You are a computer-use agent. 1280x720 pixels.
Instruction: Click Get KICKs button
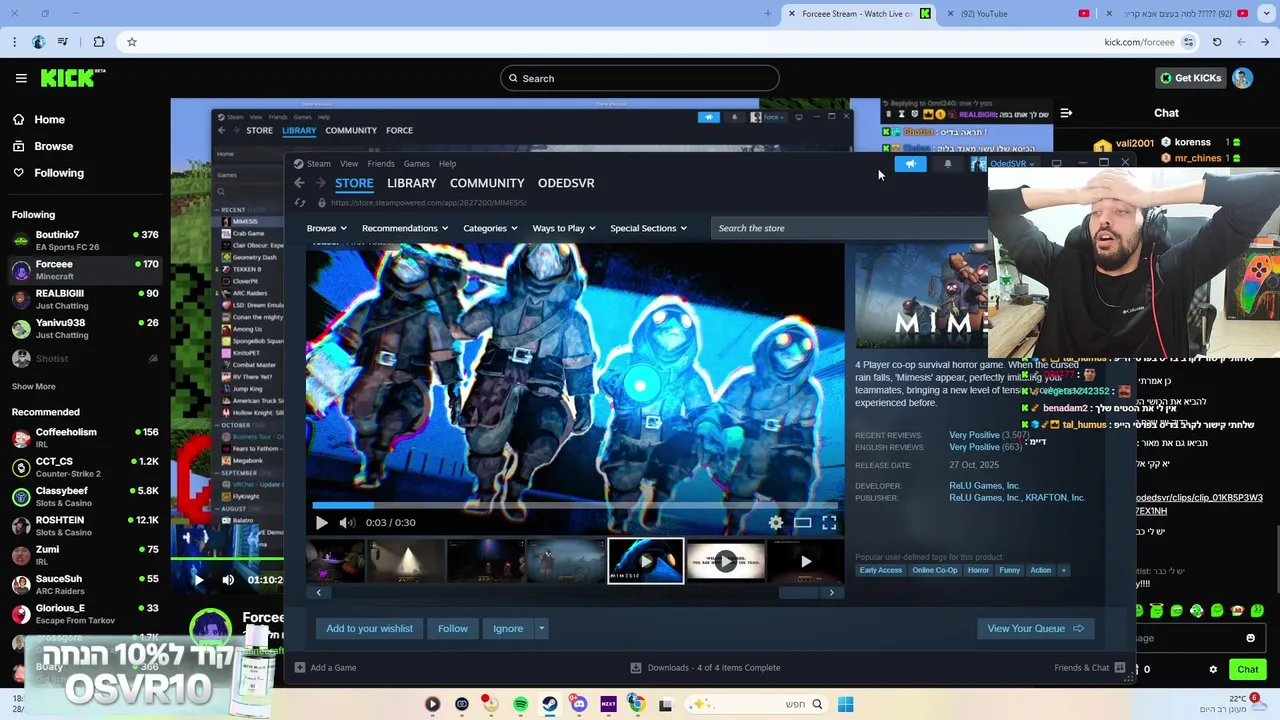click(x=1189, y=78)
